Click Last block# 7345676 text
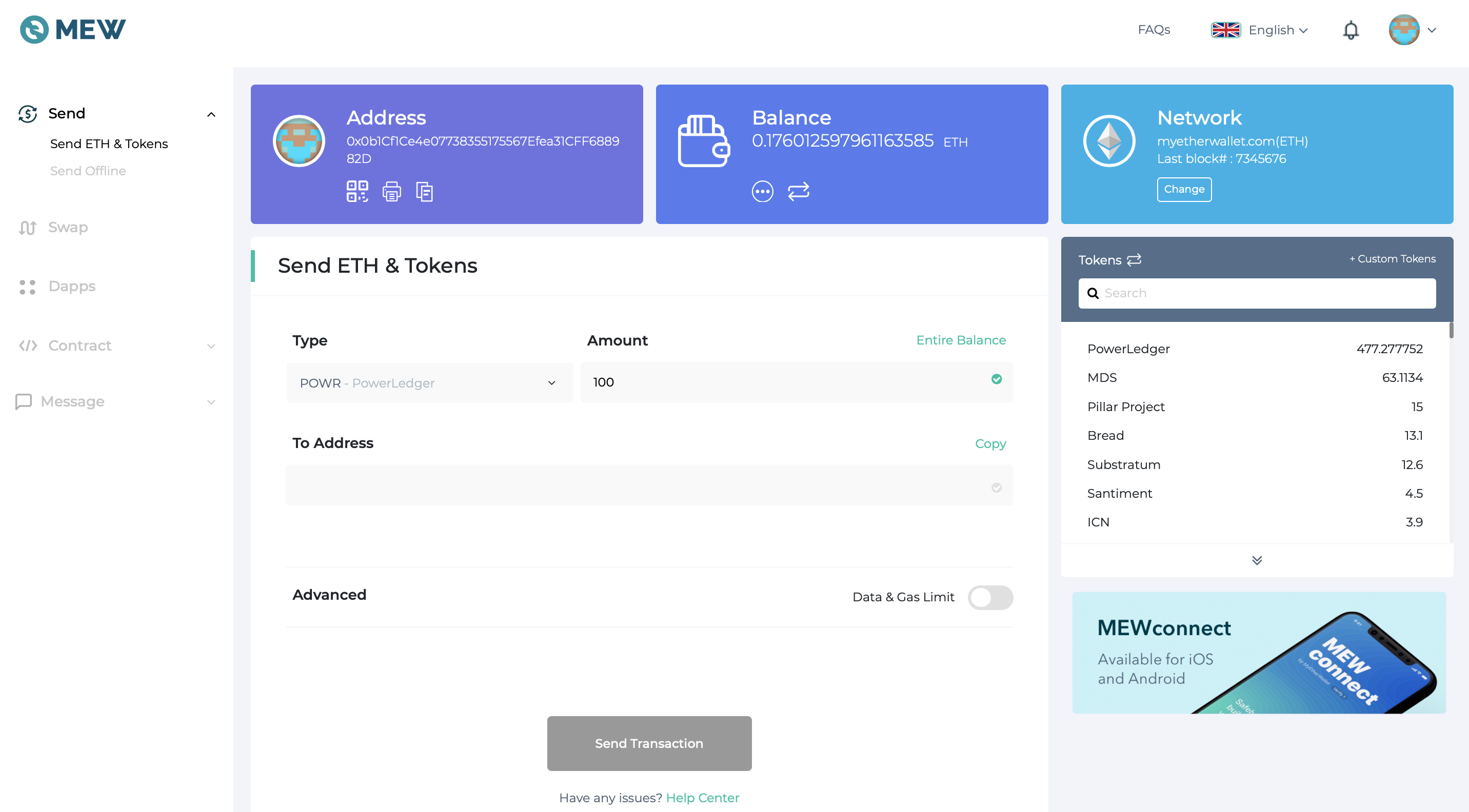Viewport: 1469px width, 812px height. point(1221,159)
